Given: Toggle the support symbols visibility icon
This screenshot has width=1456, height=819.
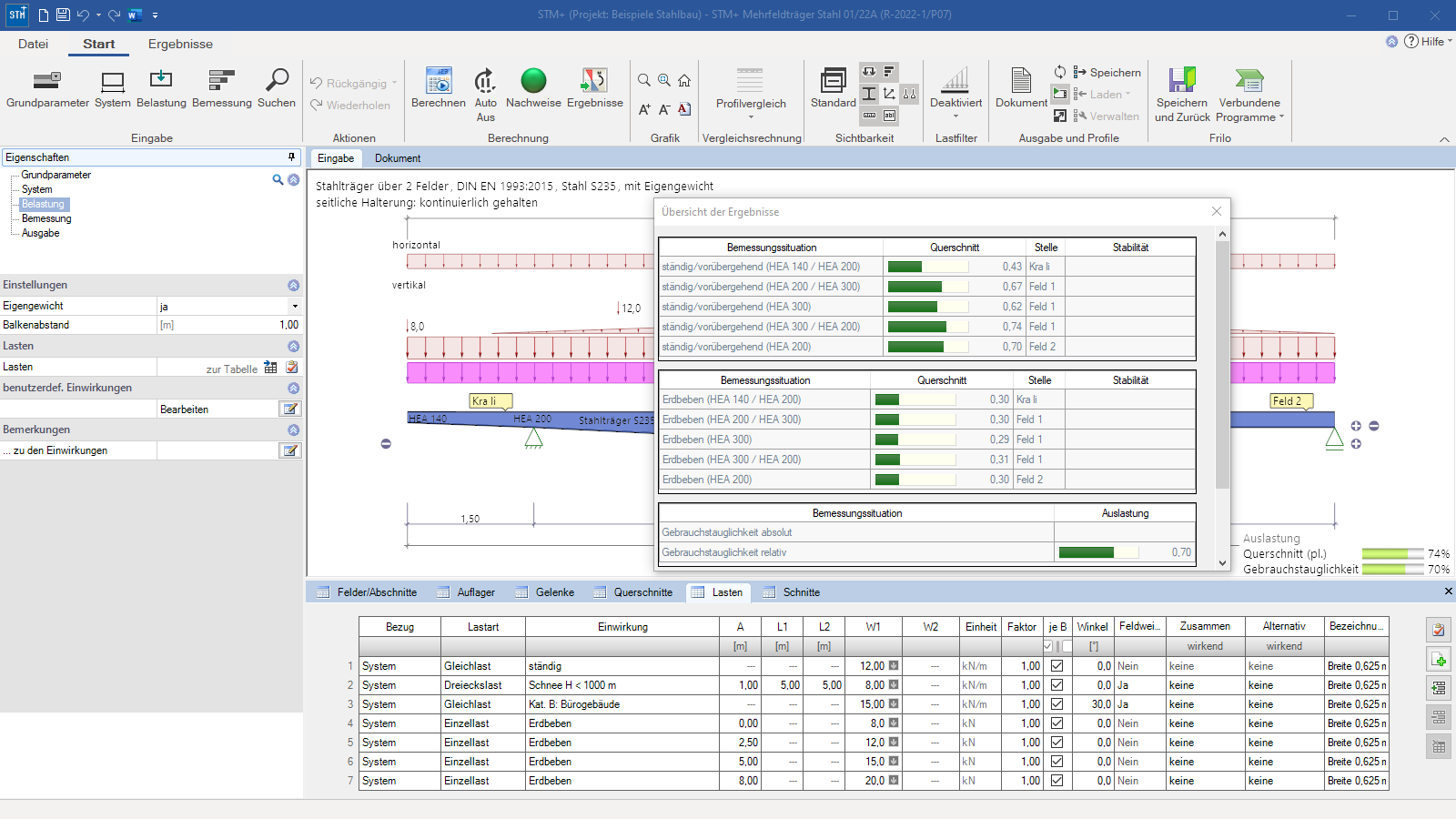Looking at the screenshot, I should click(909, 94).
